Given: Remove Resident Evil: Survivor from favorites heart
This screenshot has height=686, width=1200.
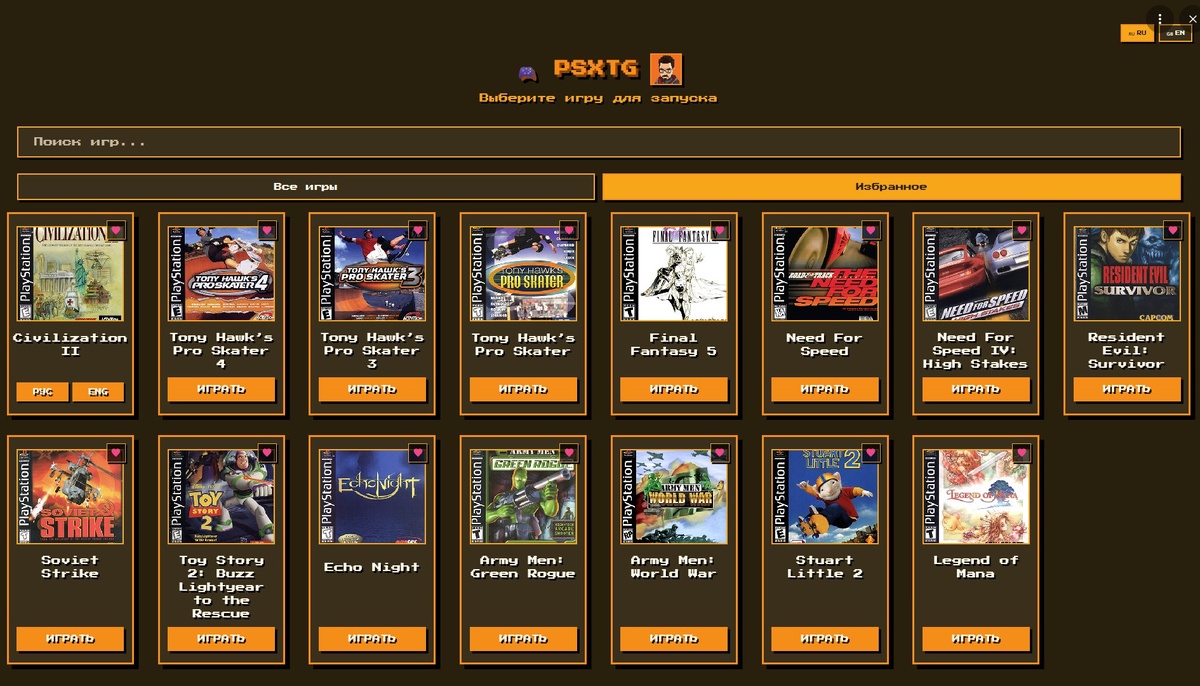Looking at the screenshot, I should tap(1172, 230).
